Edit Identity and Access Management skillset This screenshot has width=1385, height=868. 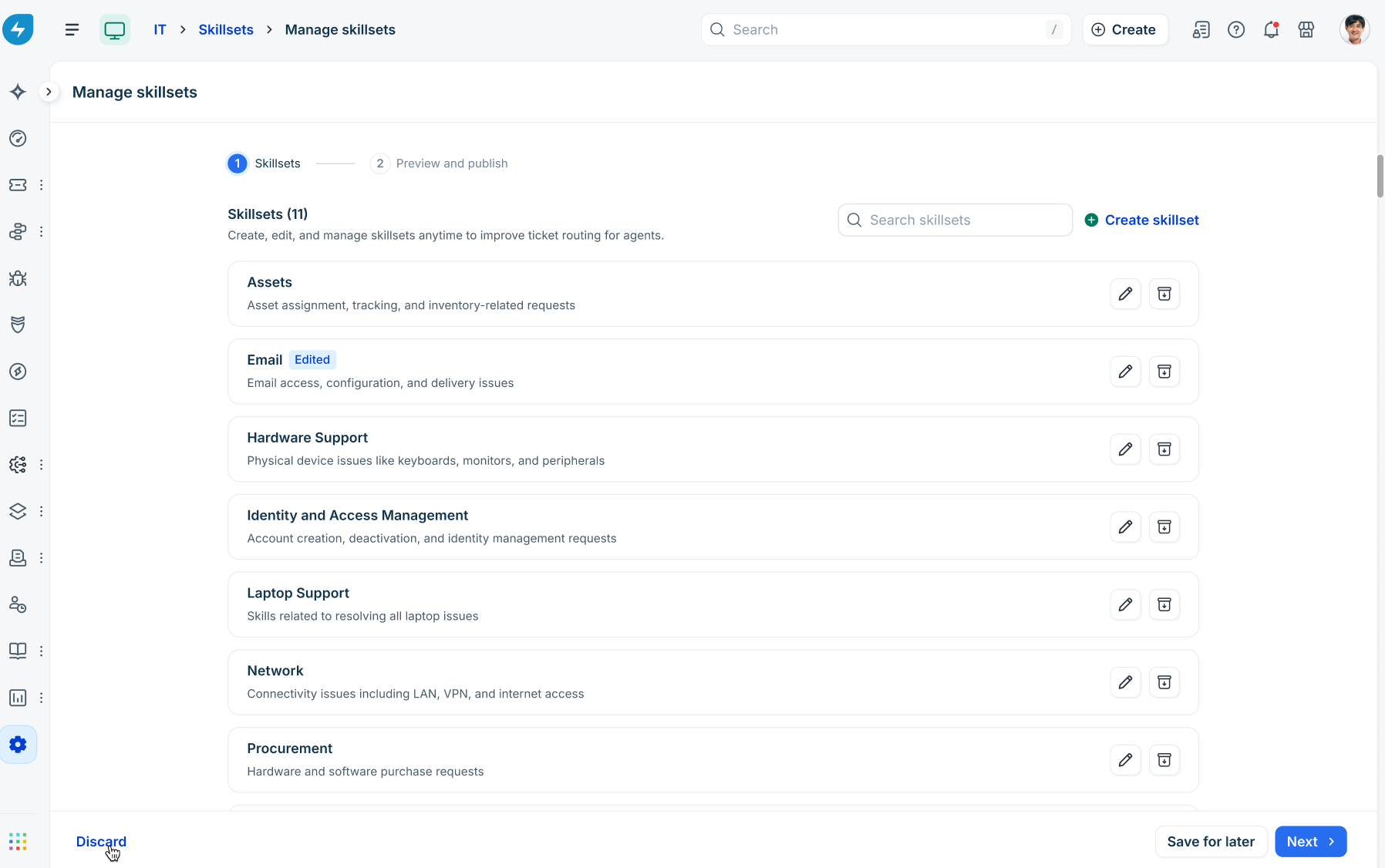pyautogui.click(x=1125, y=527)
